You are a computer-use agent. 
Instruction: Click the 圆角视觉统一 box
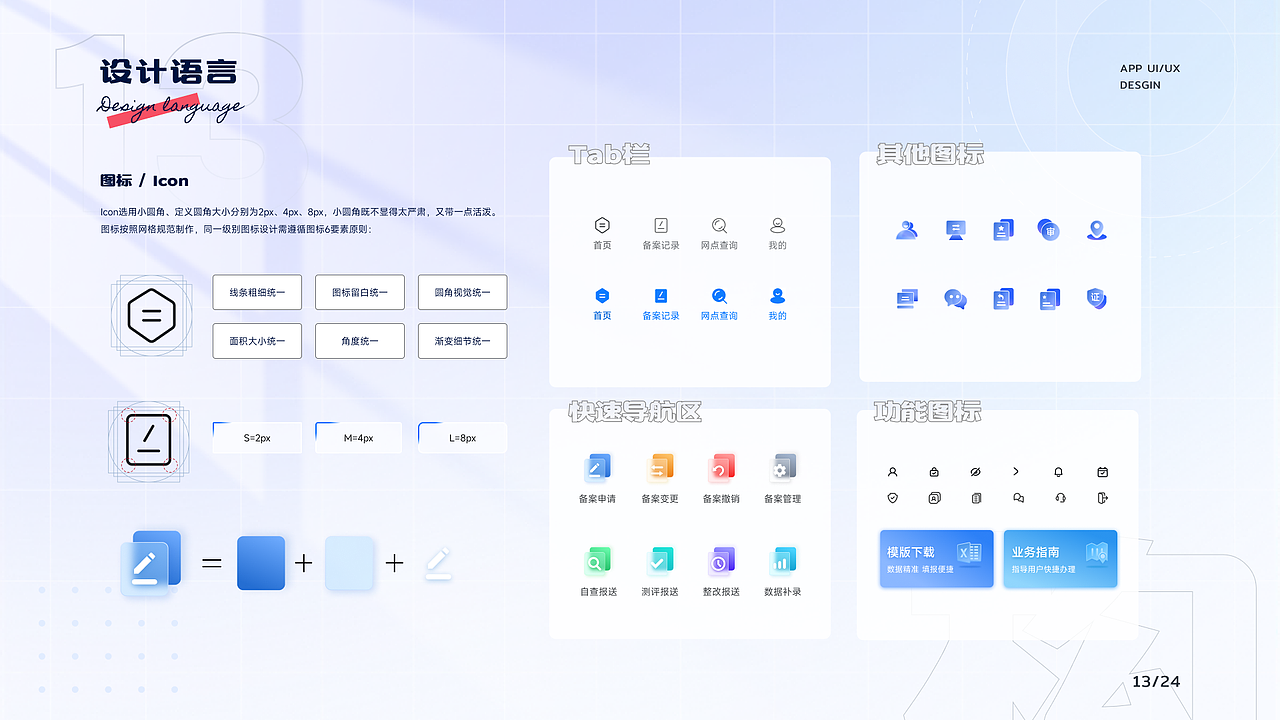coord(462,292)
